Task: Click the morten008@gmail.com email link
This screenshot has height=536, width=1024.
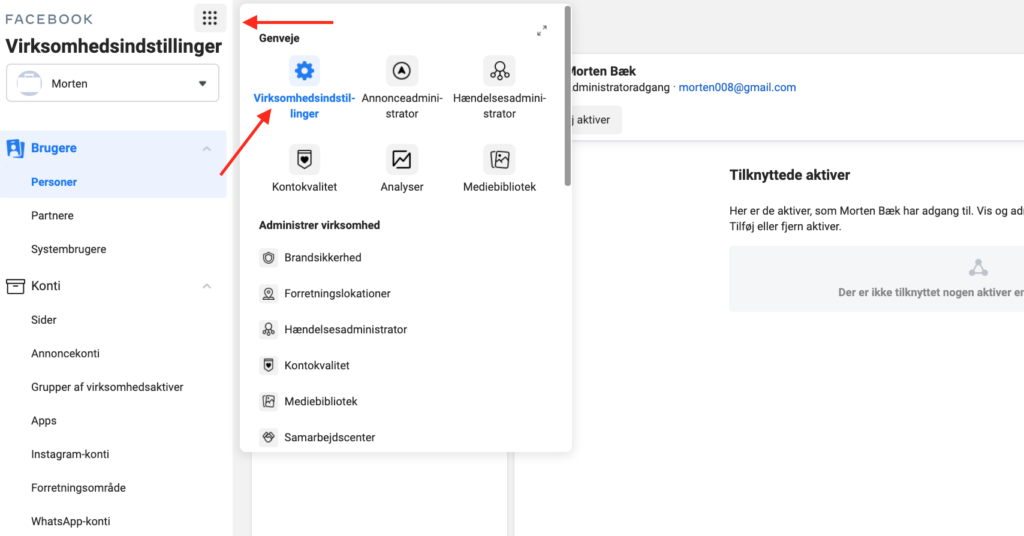Action: tap(737, 87)
